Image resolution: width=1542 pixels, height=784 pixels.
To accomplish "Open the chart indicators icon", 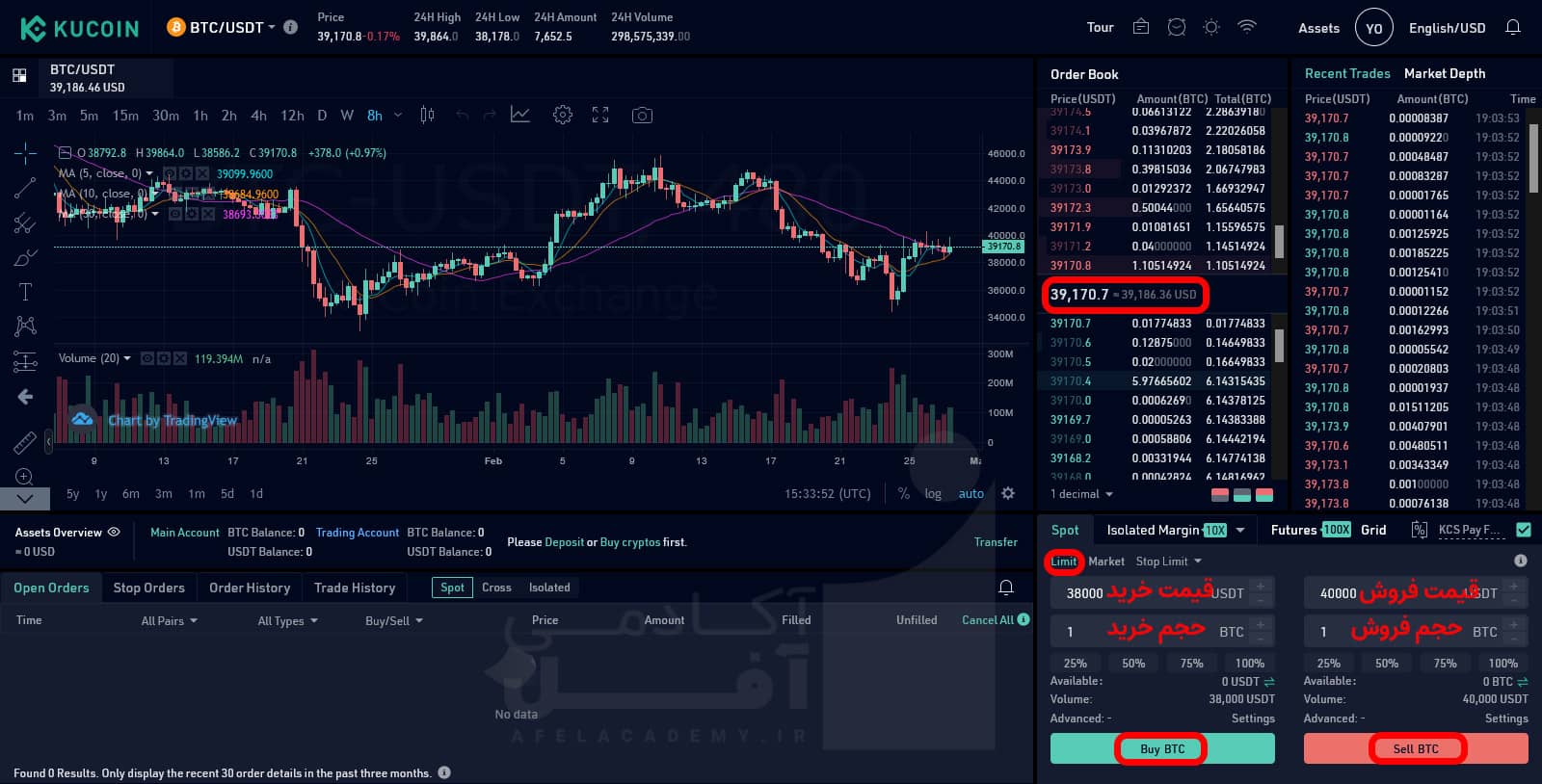I will click(520, 115).
